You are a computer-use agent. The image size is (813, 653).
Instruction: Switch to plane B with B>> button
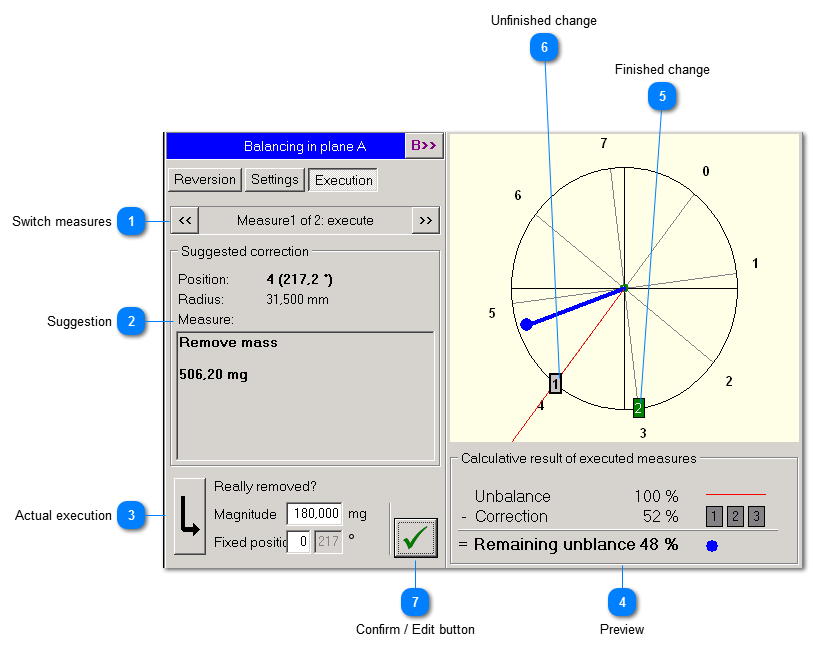(x=423, y=146)
